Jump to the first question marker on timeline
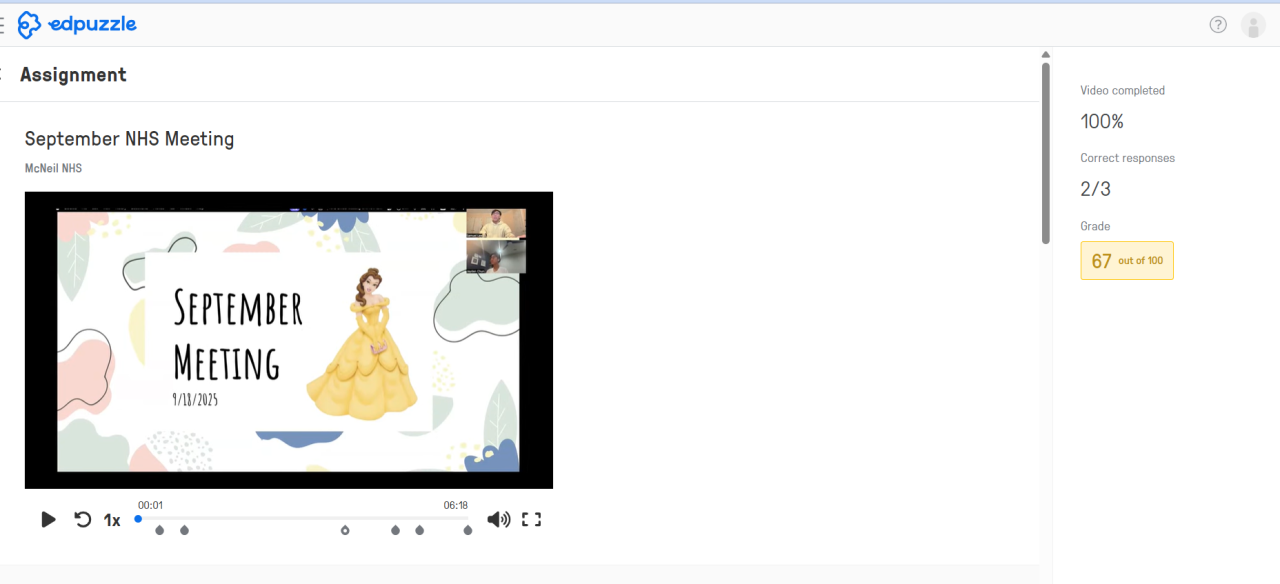 pyautogui.click(x=160, y=530)
